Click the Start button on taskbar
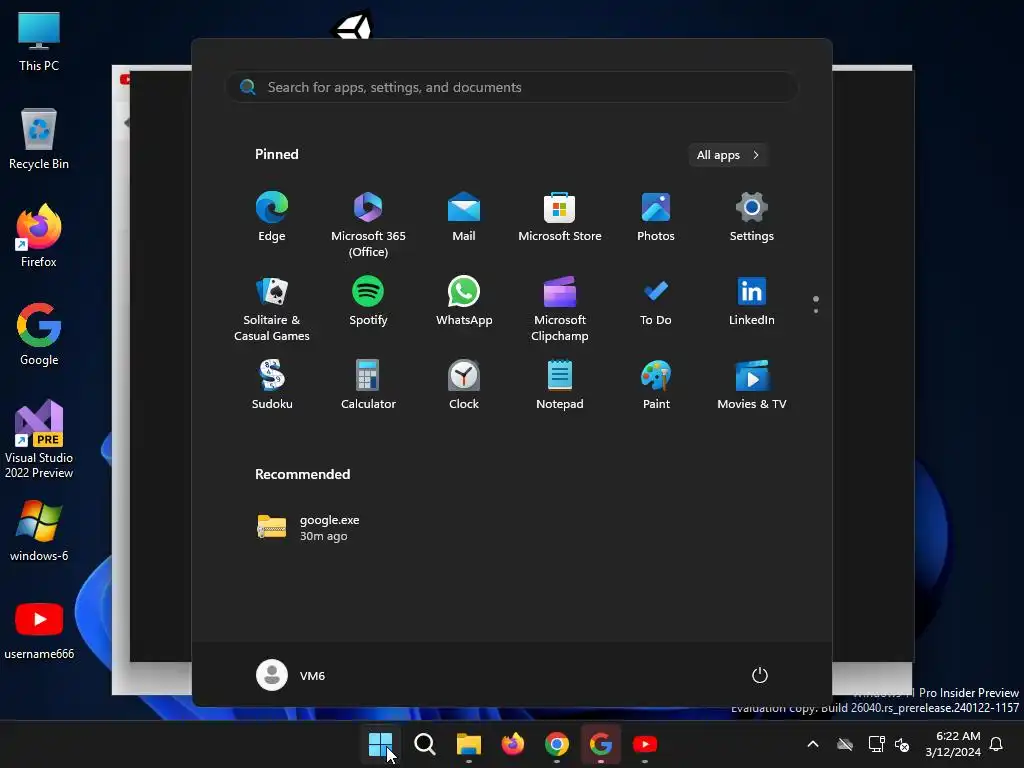 pos(380,744)
